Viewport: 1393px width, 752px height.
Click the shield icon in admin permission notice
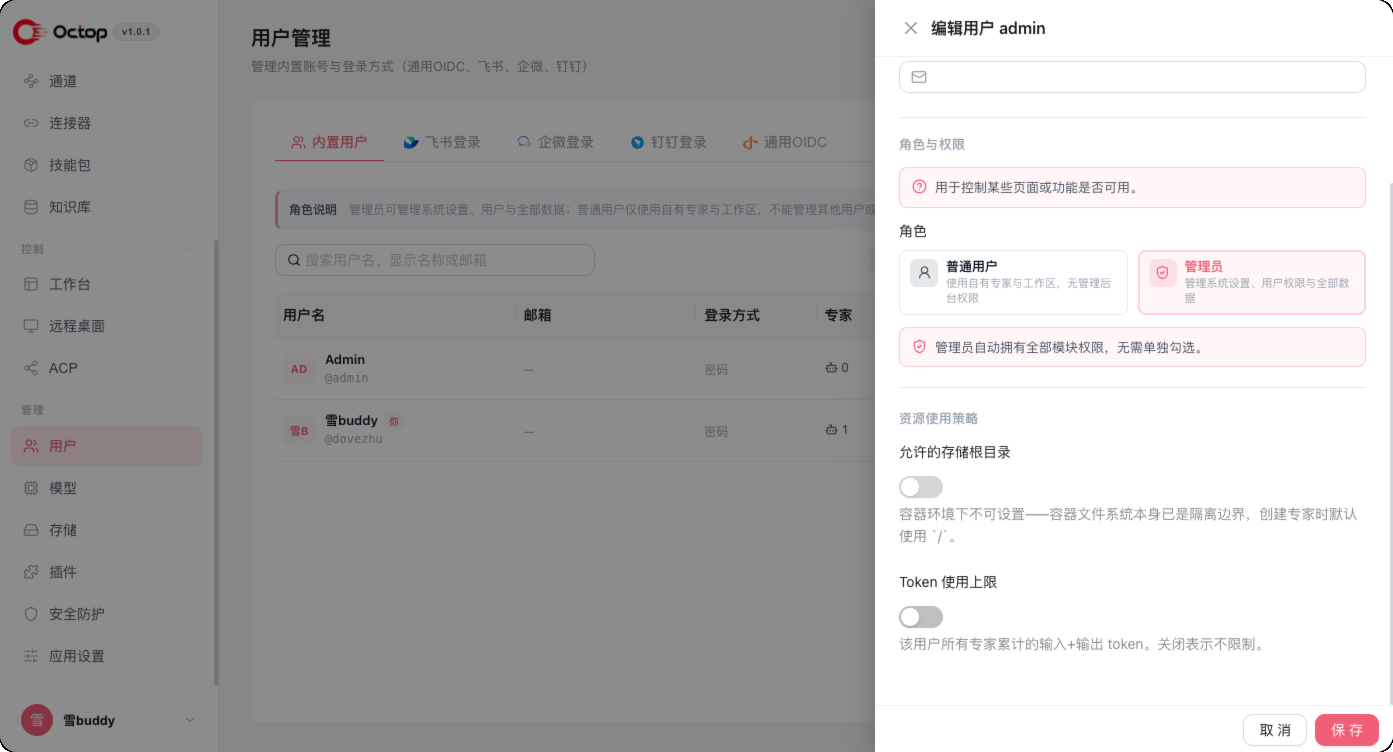919,347
